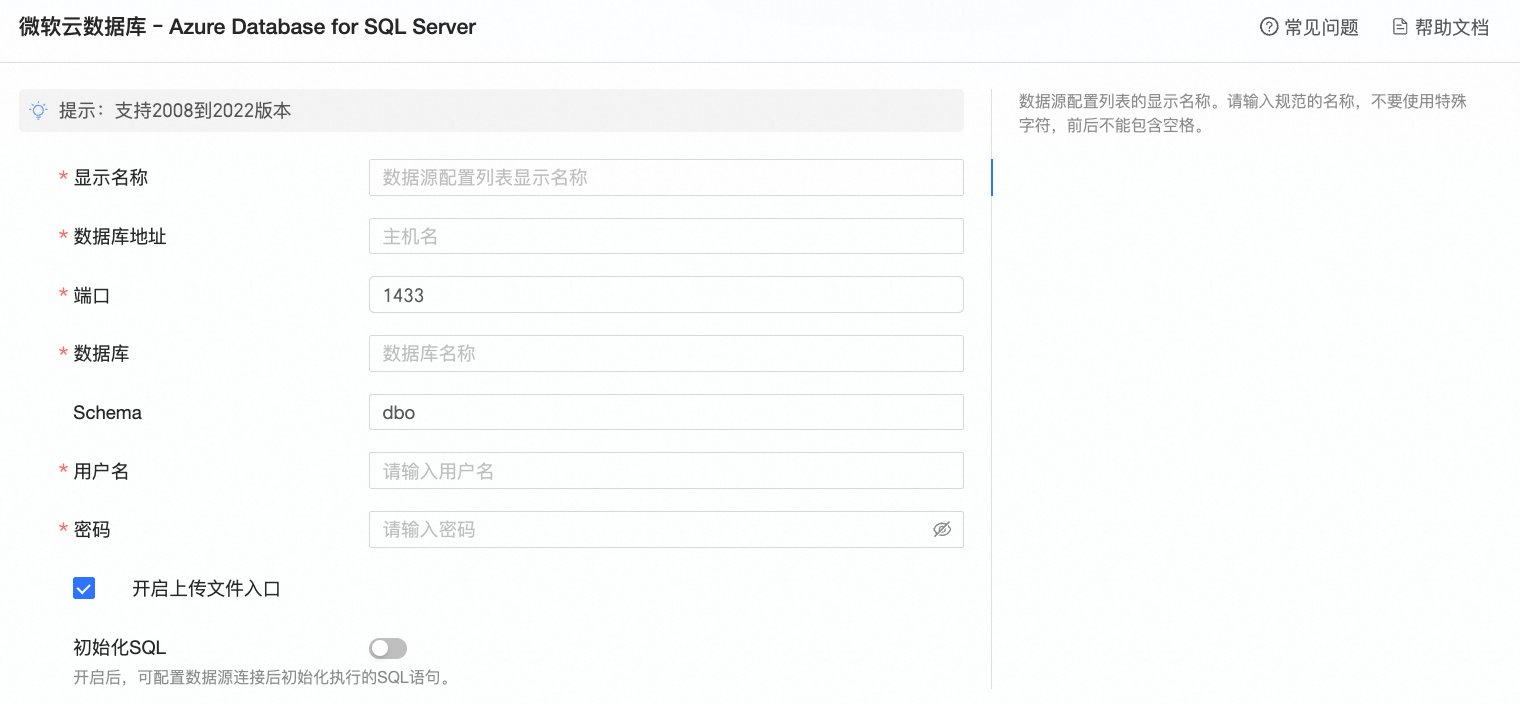Uncheck the 开启上传文件入口 checkbox
The width and height of the screenshot is (1520, 704).
coord(84,588)
